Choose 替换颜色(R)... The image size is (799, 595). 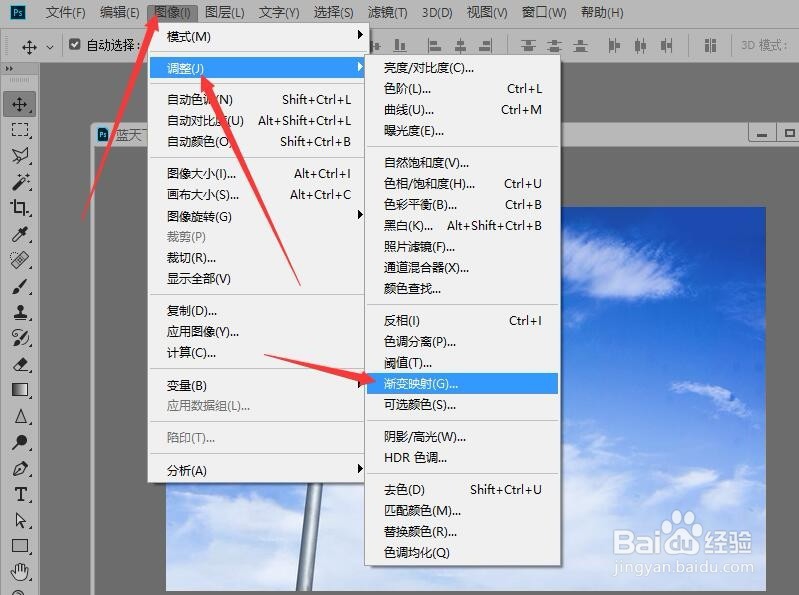[462, 532]
